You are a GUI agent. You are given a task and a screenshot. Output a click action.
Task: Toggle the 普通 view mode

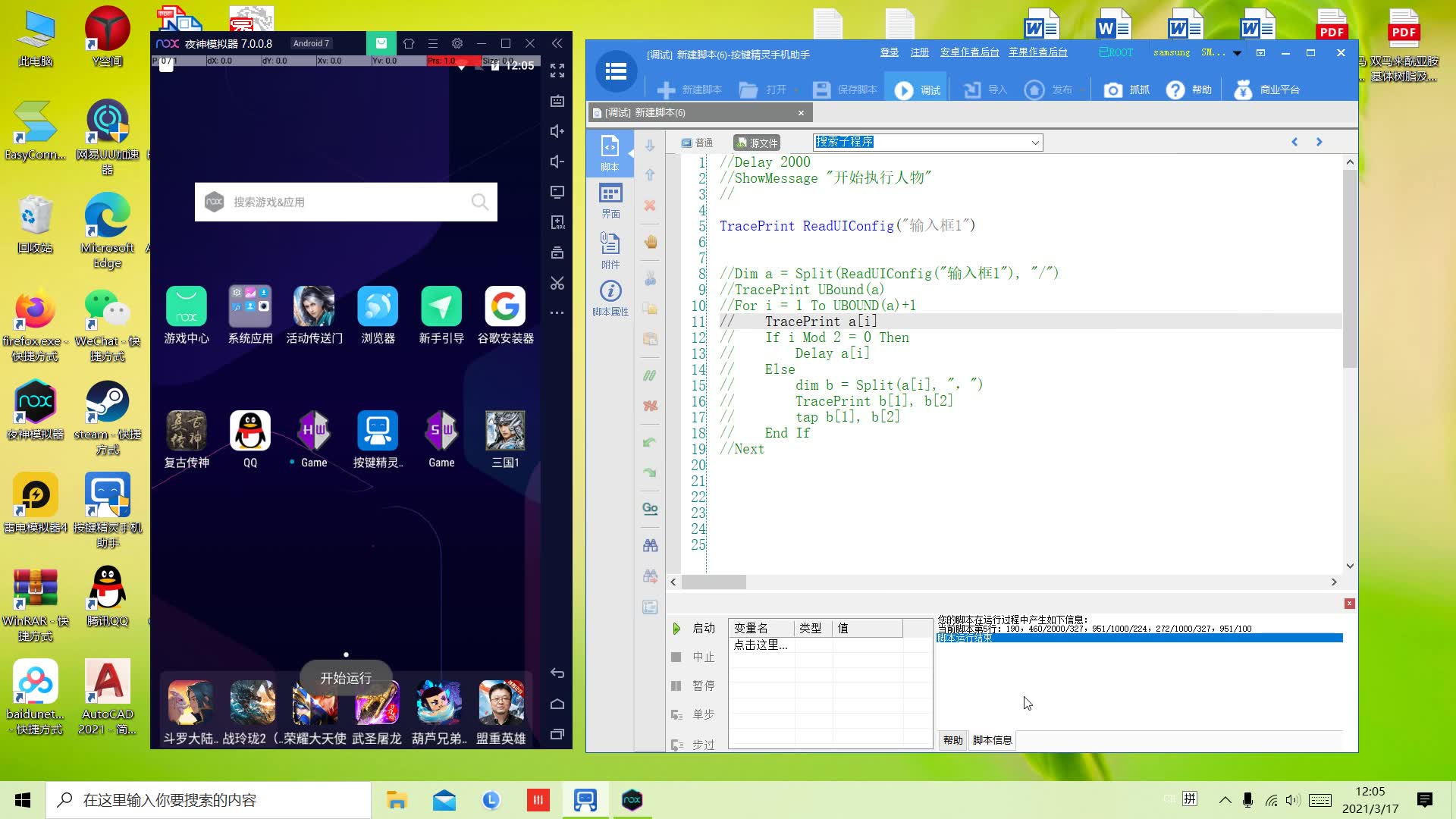[x=697, y=143]
